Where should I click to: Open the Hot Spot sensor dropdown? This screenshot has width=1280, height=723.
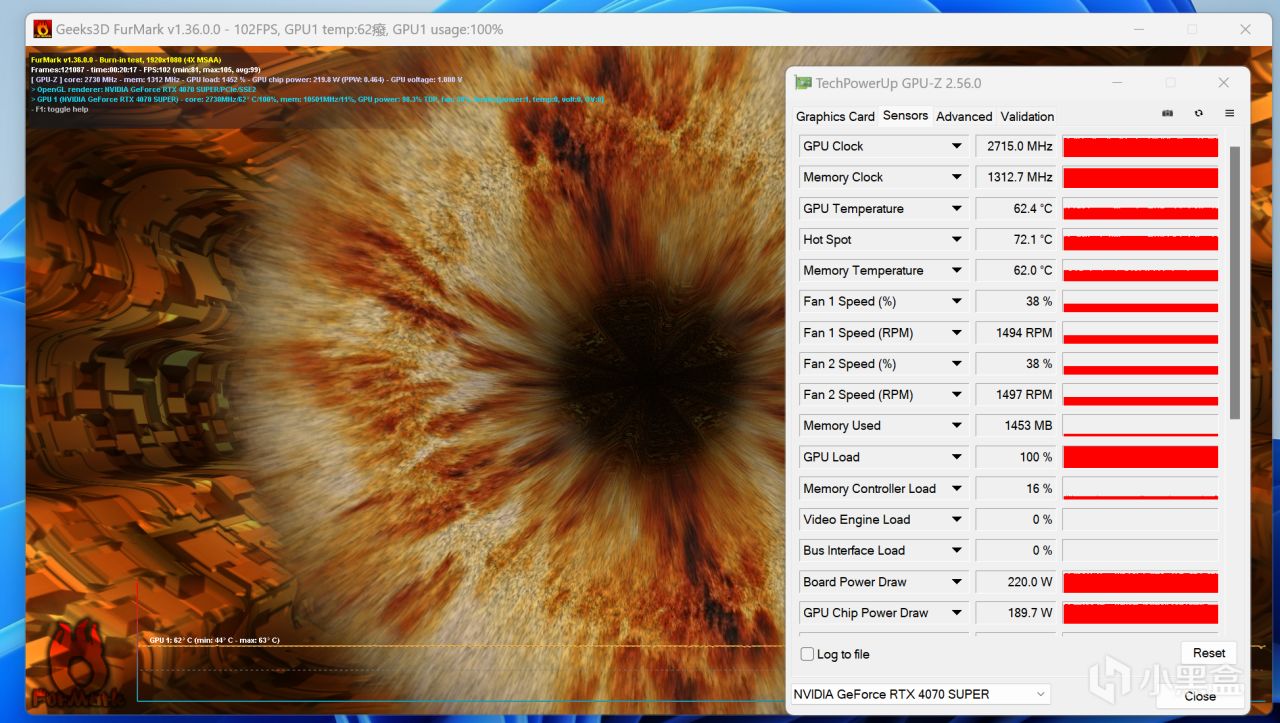(x=956, y=239)
